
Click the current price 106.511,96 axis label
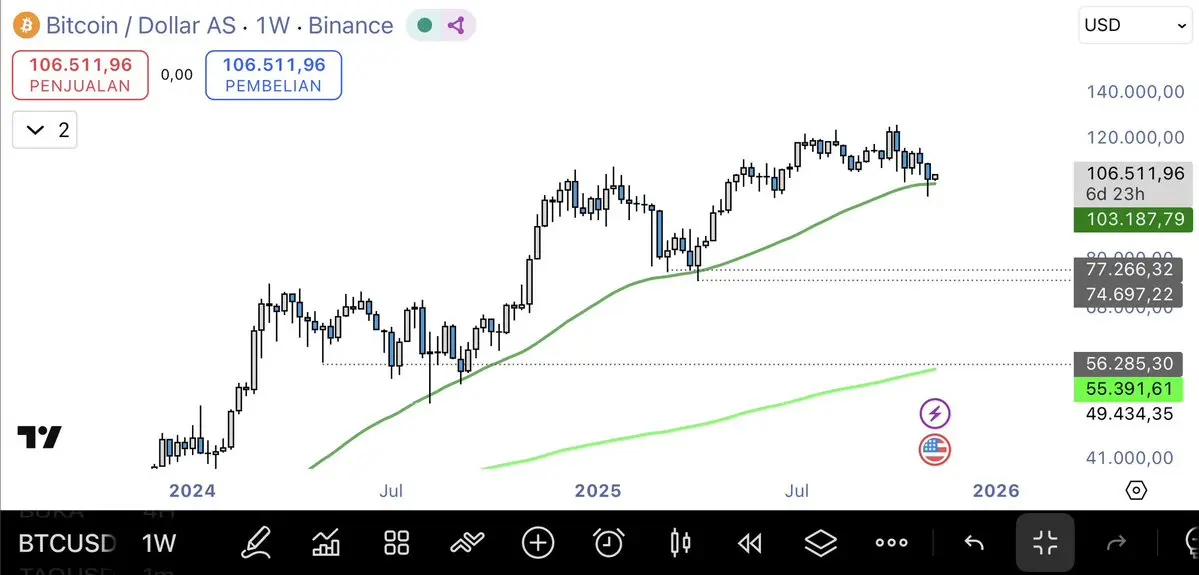1135,174
